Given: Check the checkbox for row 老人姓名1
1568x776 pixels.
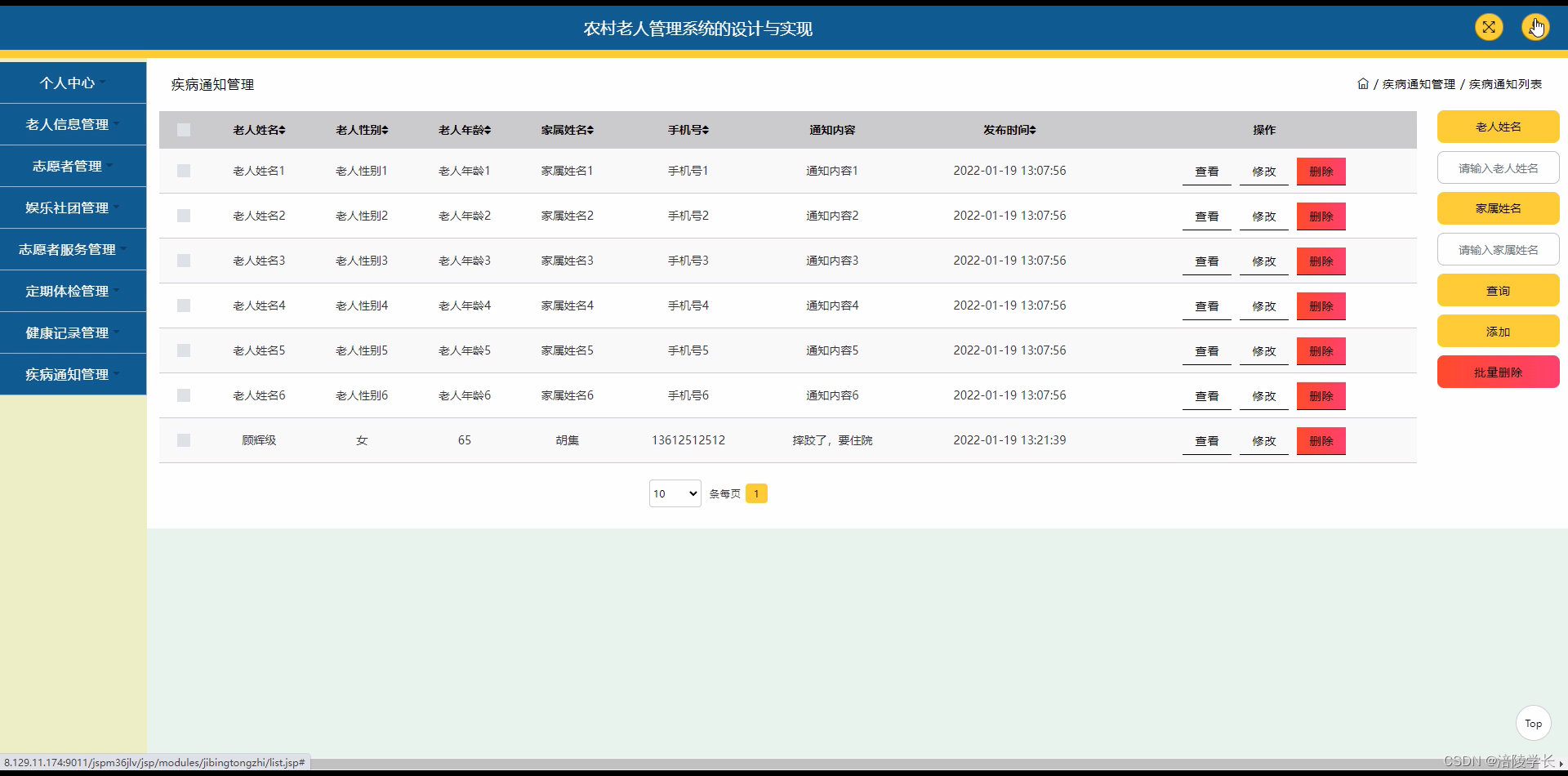Looking at the screenshot, I should [x=184, y=171].
